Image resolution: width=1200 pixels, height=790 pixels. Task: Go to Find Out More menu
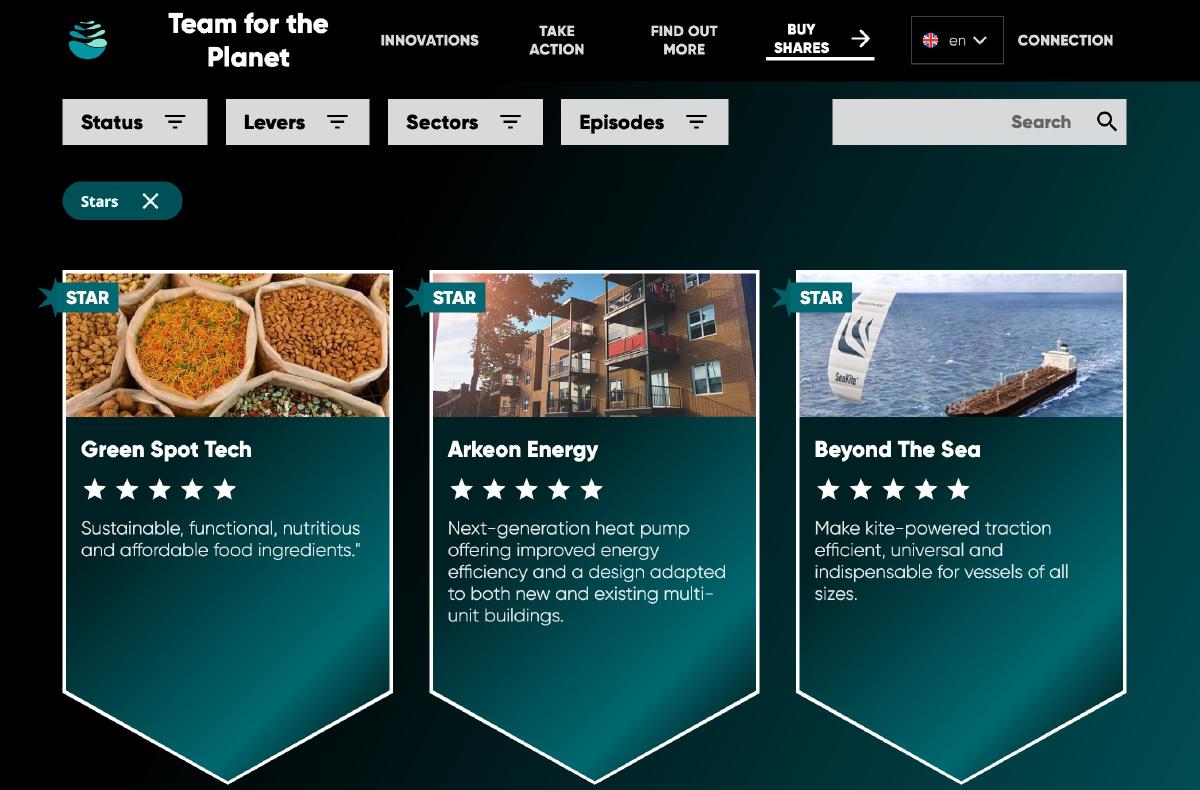point(684,40)
